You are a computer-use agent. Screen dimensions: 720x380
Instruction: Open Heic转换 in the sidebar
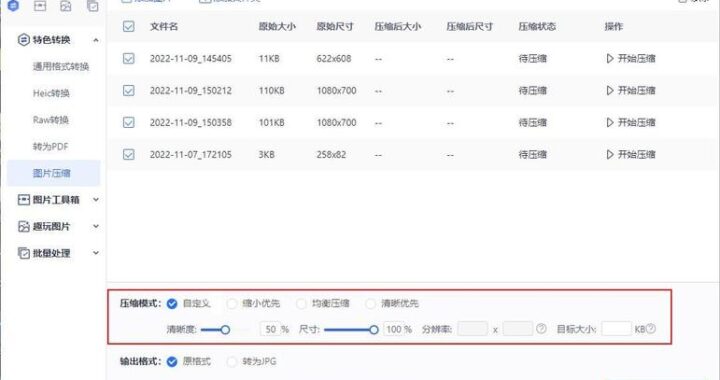tap(51, 93)
